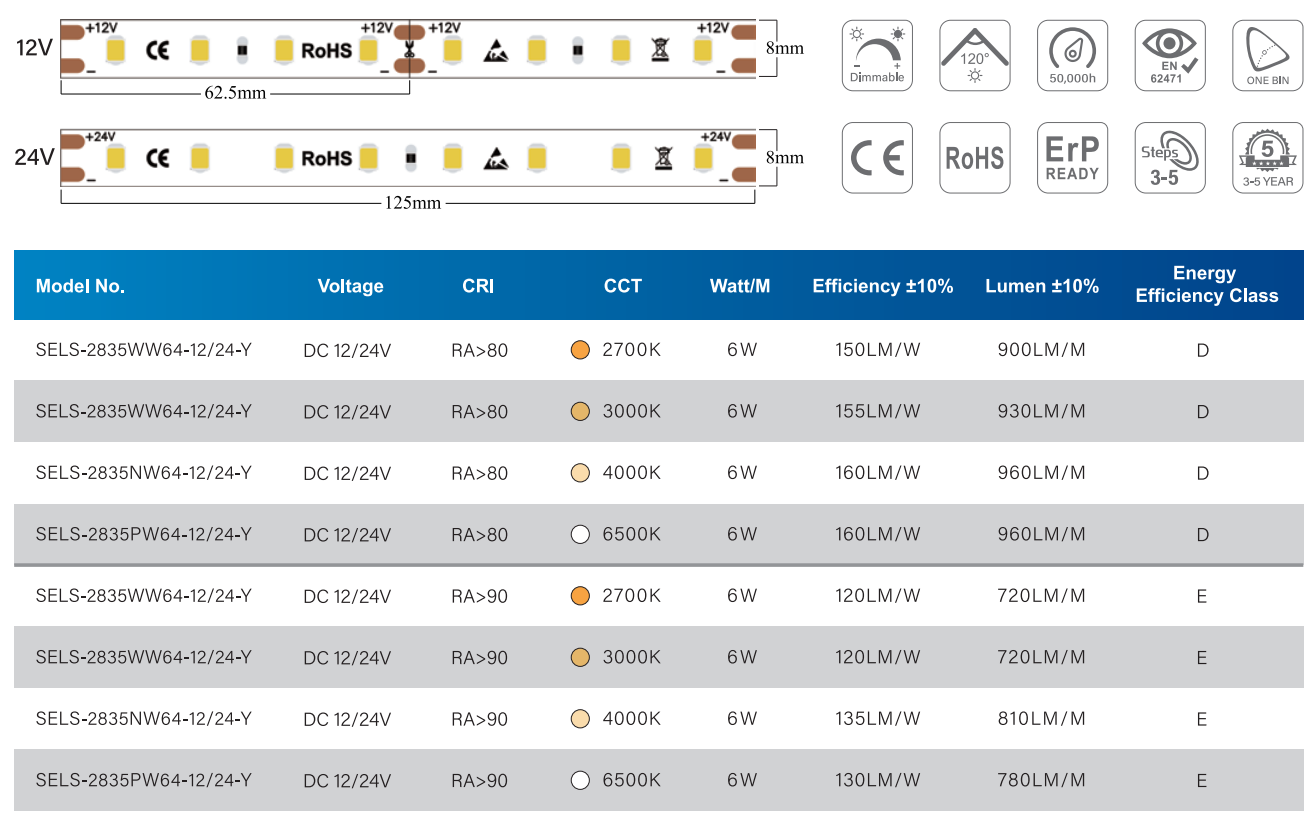Click the Model No. column header
Viewport: 1315px width, 820px height.
tap(80, 286)
